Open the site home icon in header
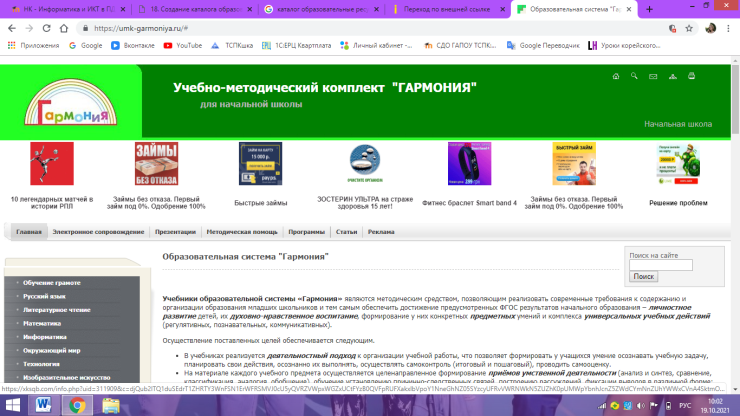740x416 pixels. (615, 76)
